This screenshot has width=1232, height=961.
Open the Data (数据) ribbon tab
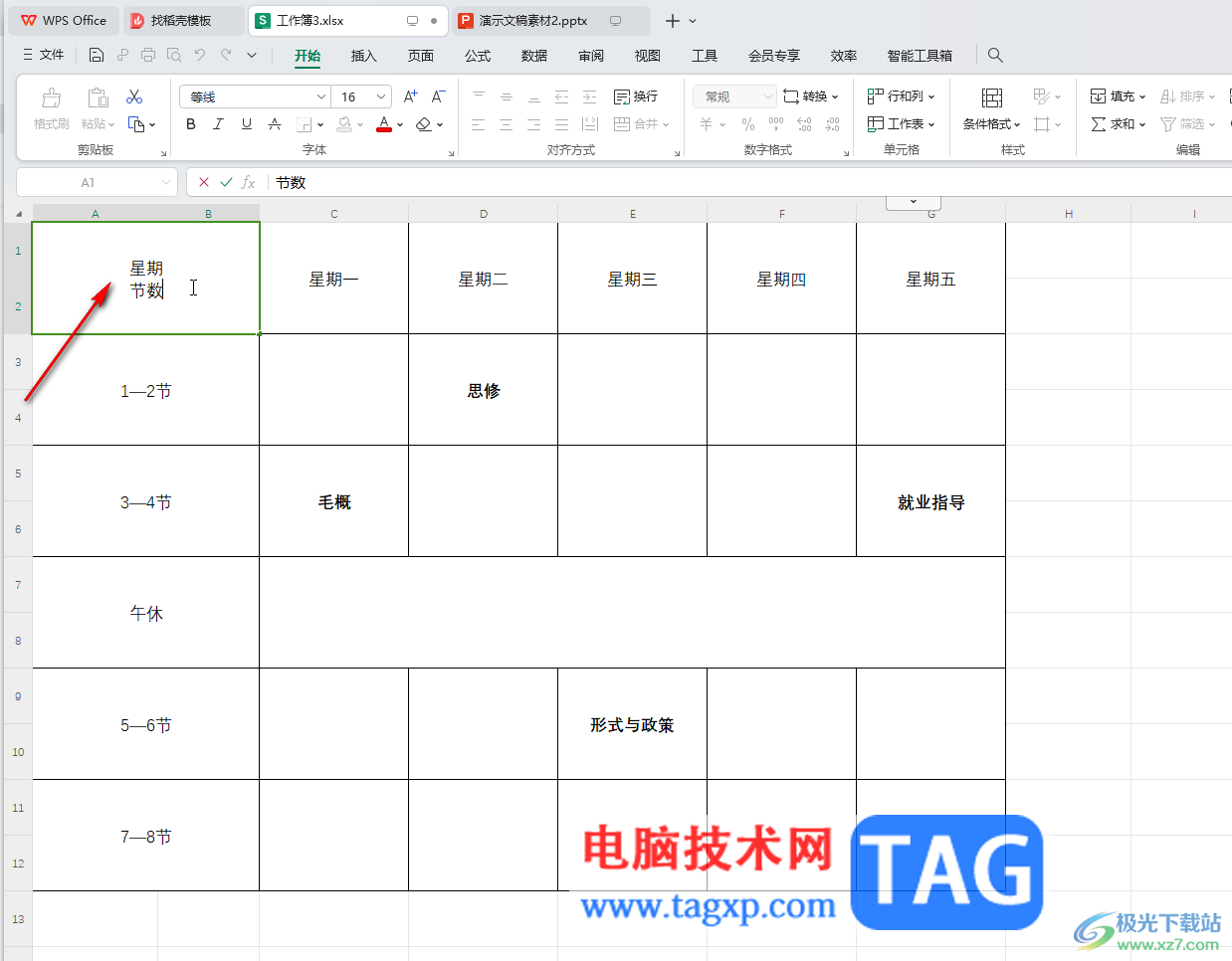tap(534, 56)
